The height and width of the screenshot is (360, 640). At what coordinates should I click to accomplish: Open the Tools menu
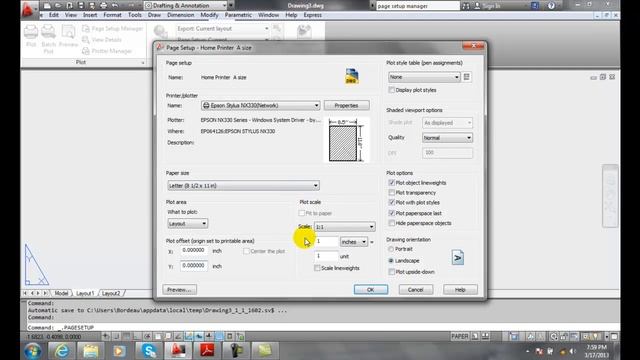[x=135, y=15]
